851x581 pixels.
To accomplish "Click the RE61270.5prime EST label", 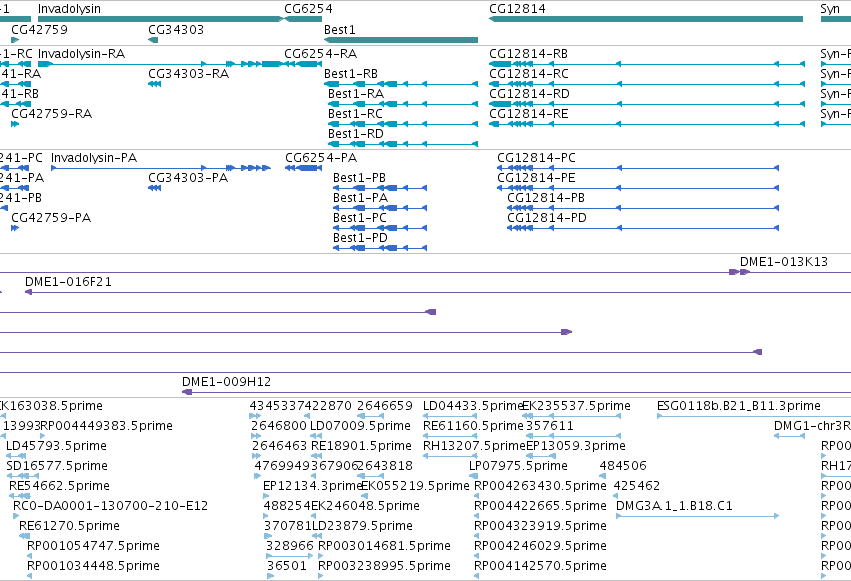I will [69, 526].
